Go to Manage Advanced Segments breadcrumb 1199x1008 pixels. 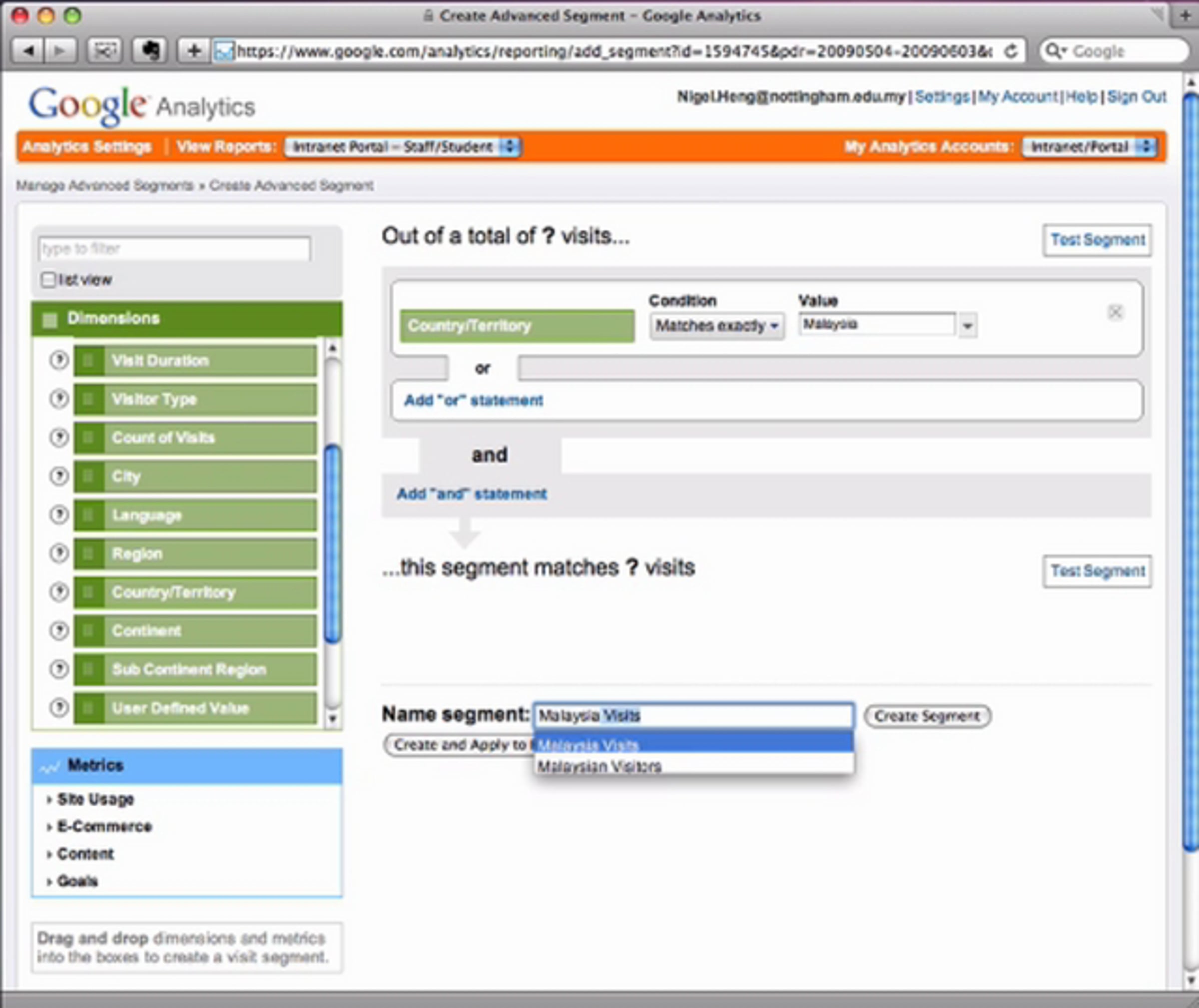coord(104,186)
